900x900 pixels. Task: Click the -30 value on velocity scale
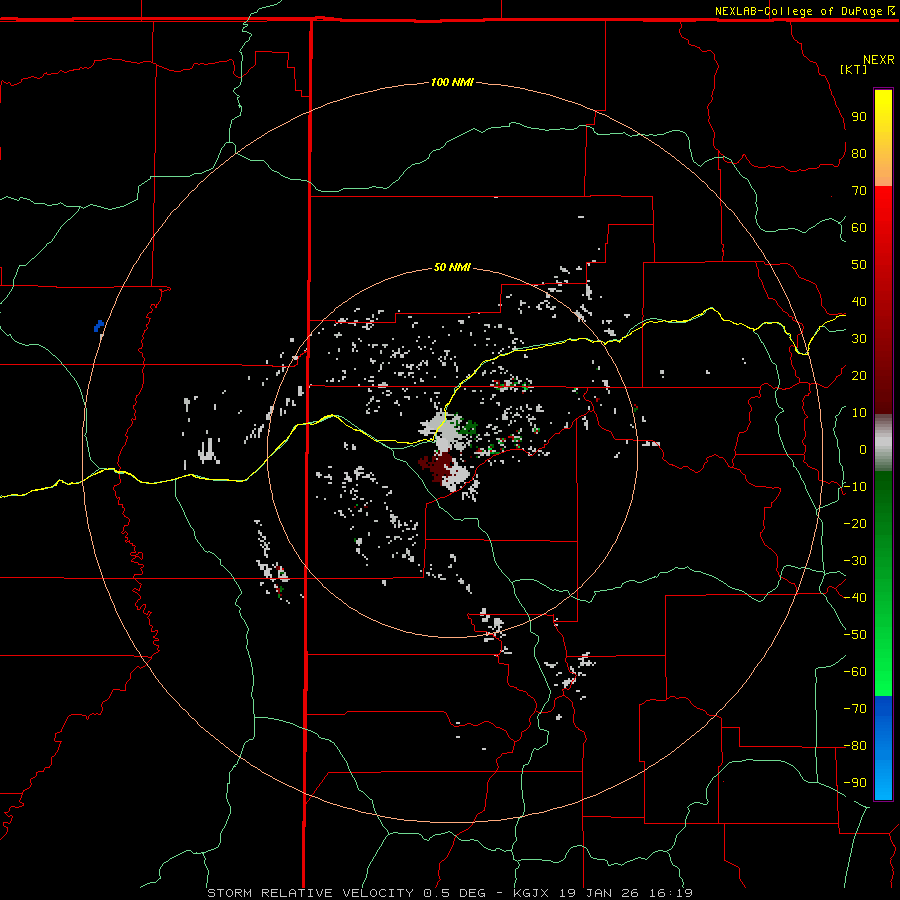pos(855,561)
